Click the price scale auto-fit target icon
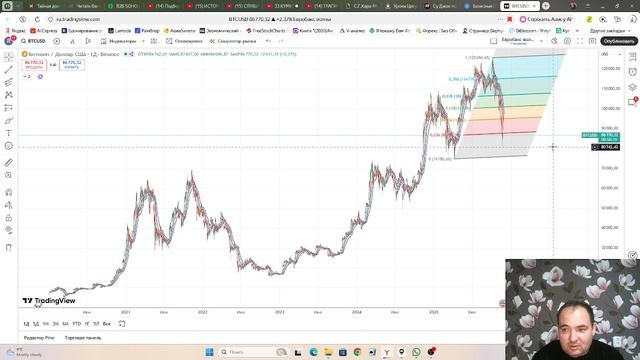 (632, 256)
